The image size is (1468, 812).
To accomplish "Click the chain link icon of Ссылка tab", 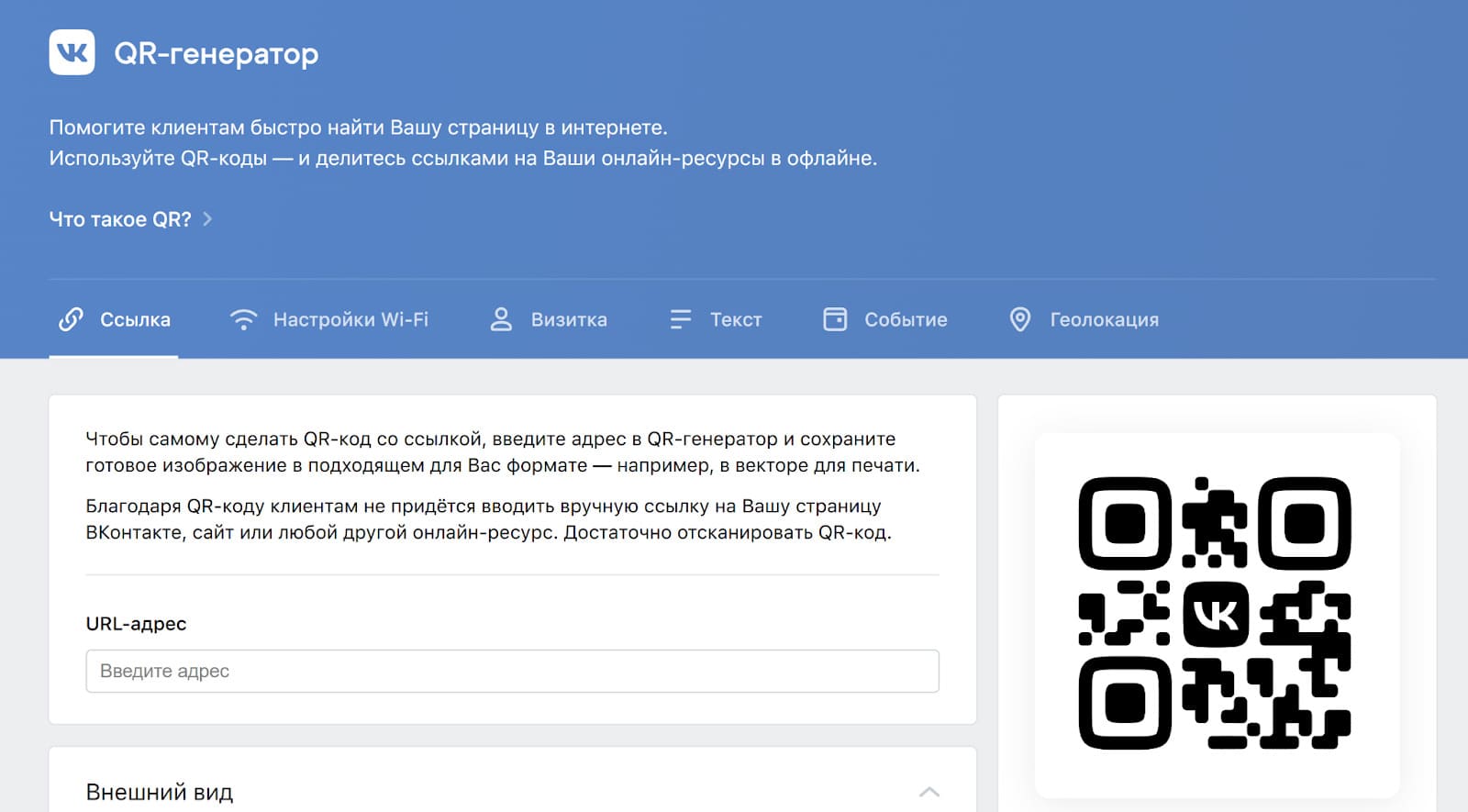I will (x=71, y=319).
